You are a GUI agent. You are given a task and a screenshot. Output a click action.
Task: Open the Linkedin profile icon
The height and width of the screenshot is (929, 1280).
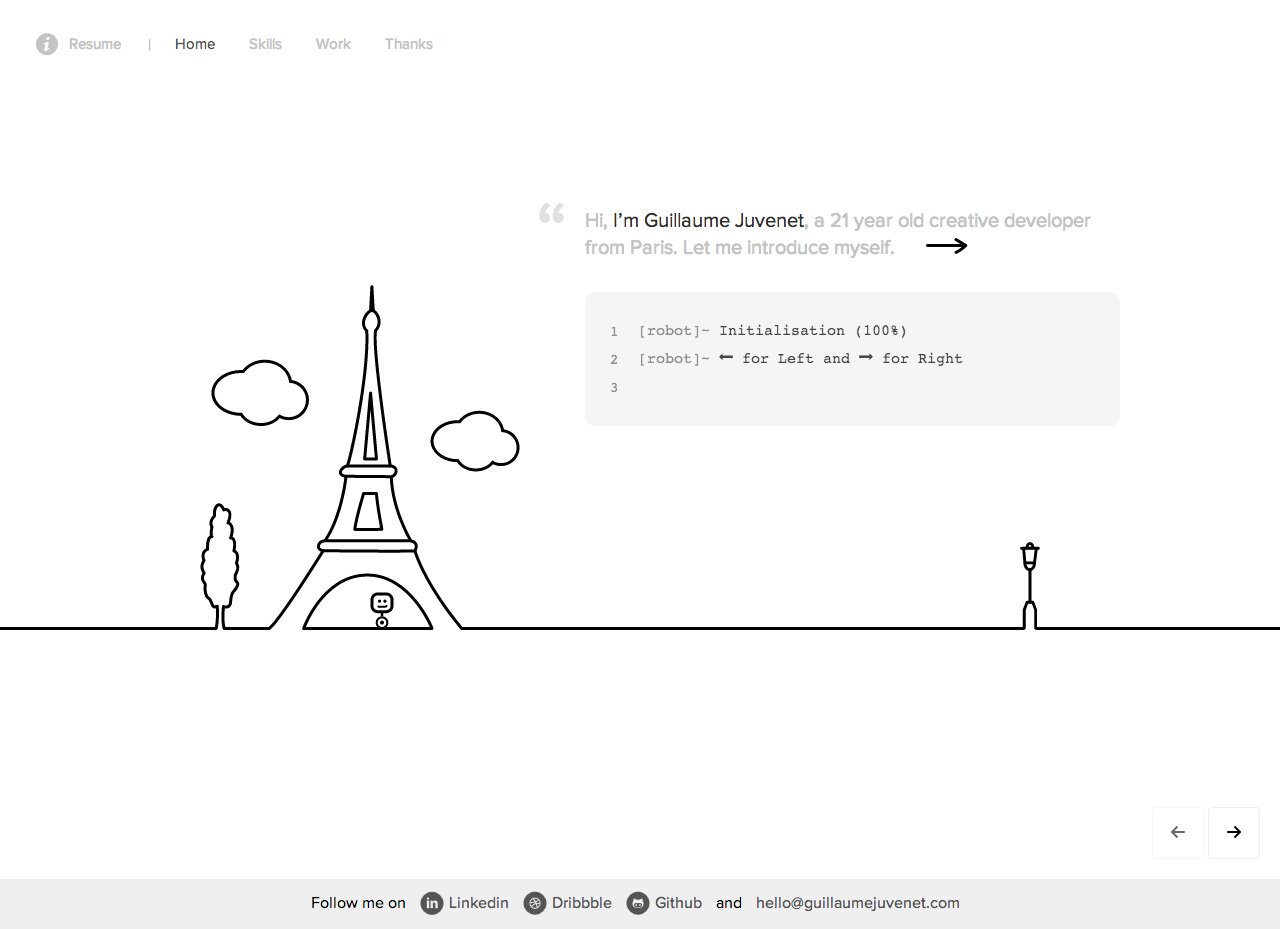[432, 903]
